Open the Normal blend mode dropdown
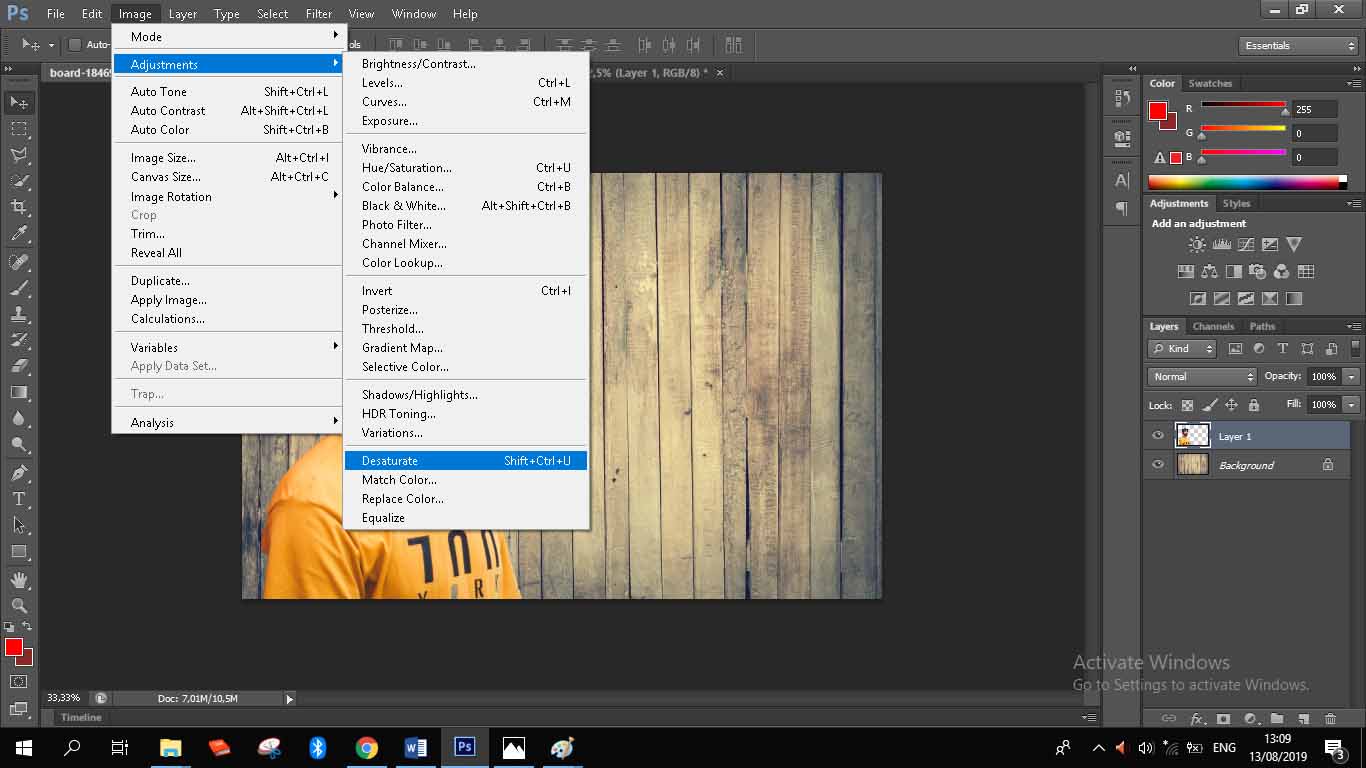The width and height of the screenshot is (1366, 768). pos(1202,377)
